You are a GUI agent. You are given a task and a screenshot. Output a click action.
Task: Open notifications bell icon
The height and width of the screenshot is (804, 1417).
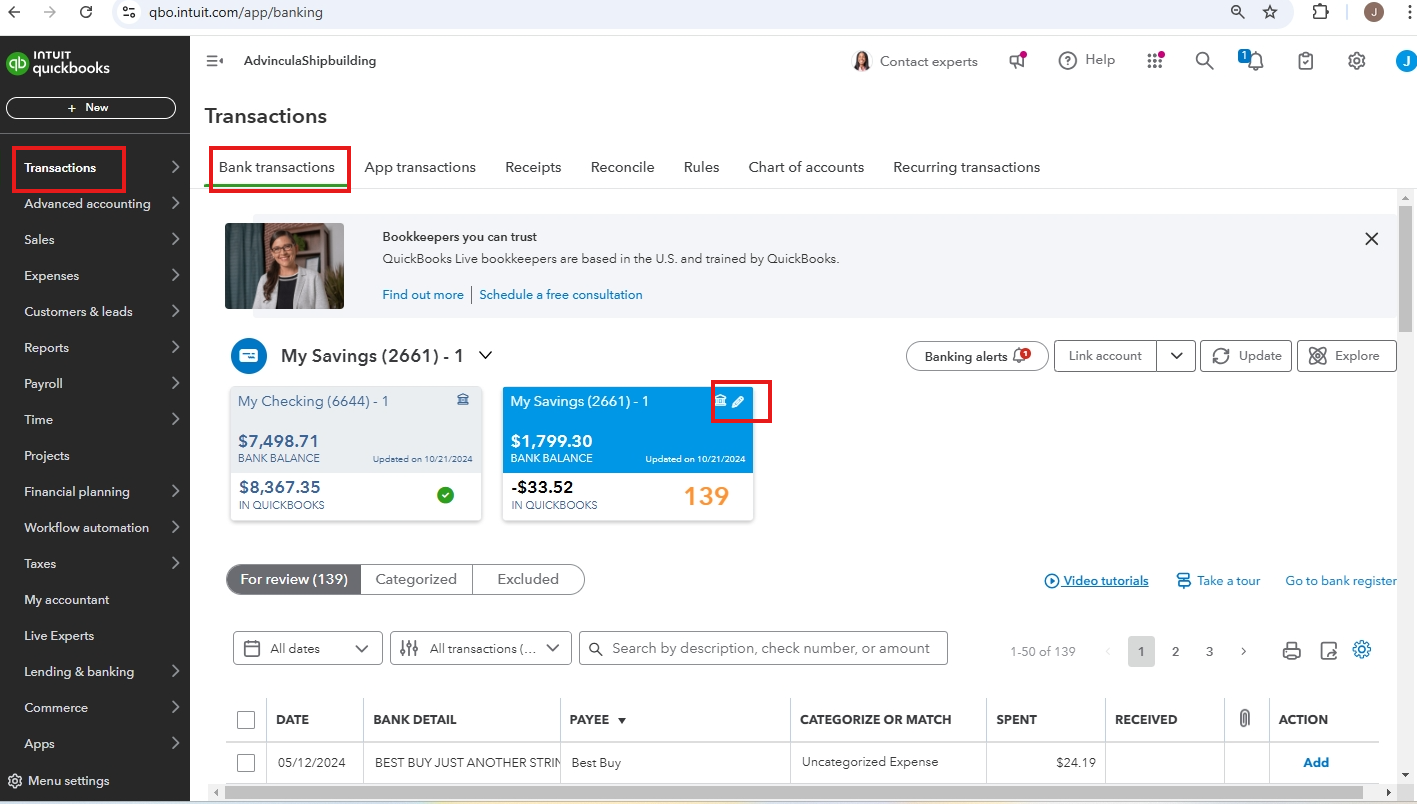tap(1253, 61)
